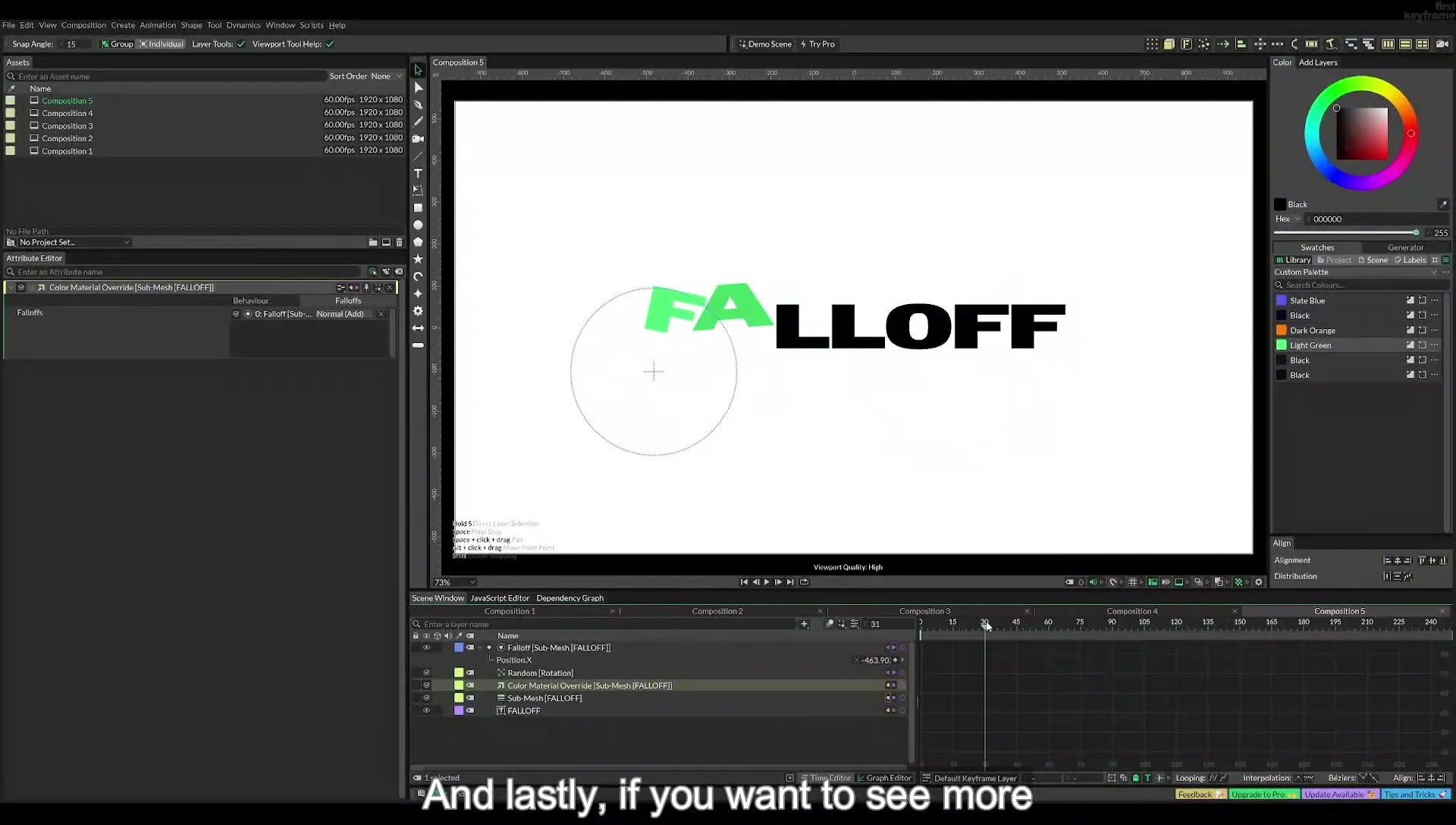
Task: Open the Graph Editor button
Action: coord(884,778)
